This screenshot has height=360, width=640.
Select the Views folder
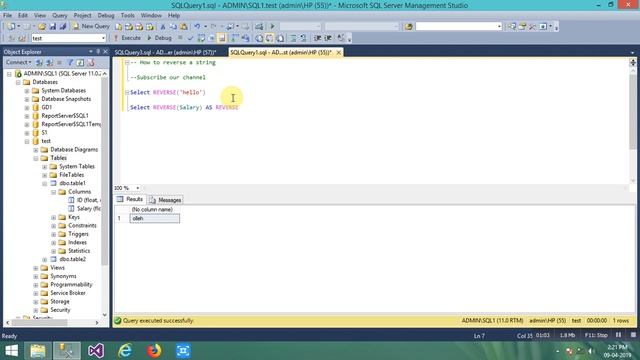pyautogui.click(x=57, y=268)
